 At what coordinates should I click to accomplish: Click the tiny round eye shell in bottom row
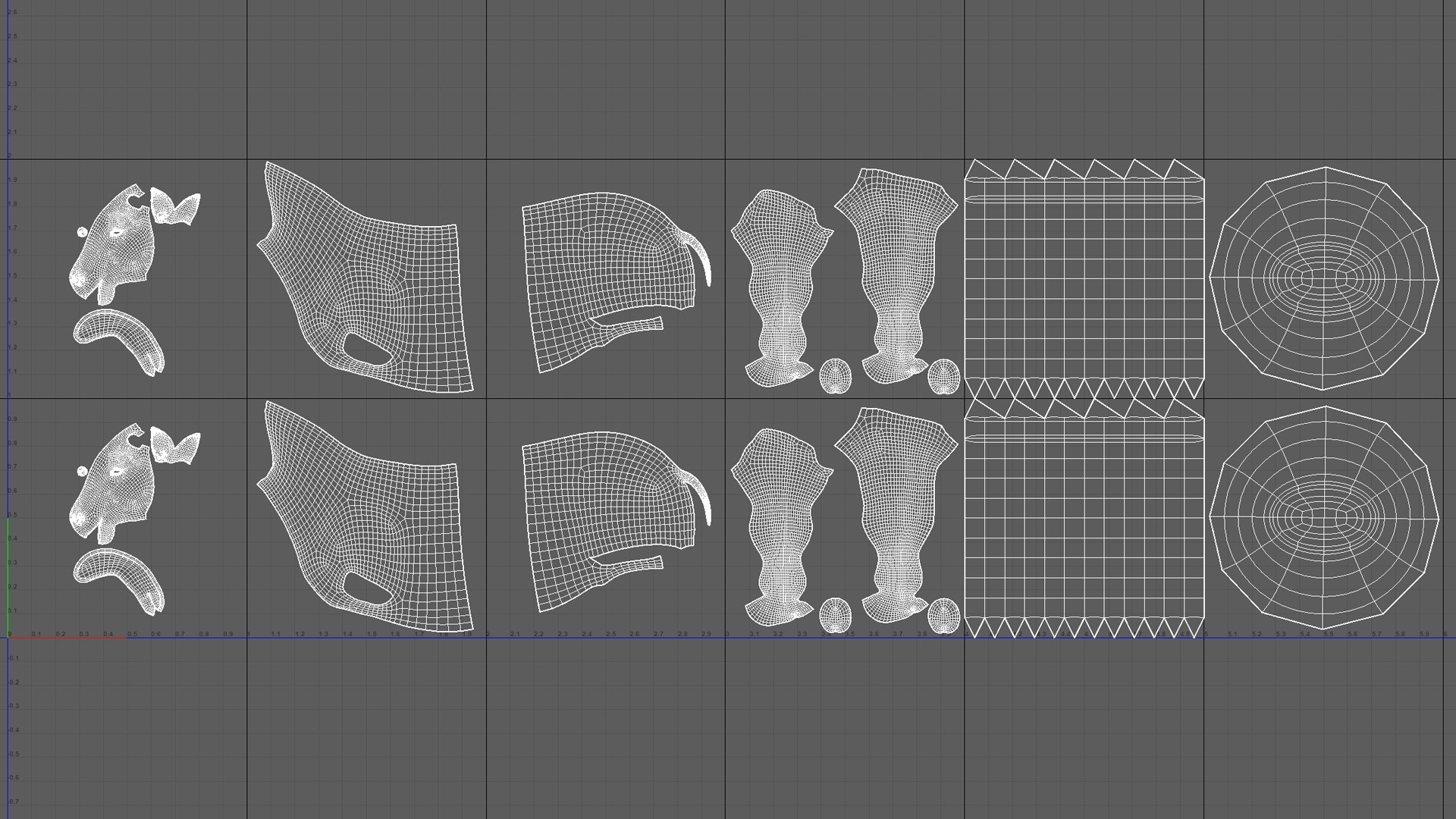pyautogui.click(x=82, y=472)
